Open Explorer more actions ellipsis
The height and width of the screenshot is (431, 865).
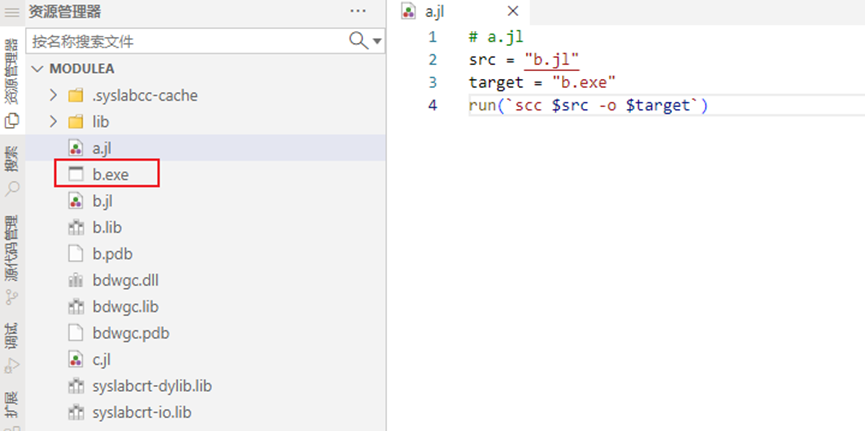[358, 10]
